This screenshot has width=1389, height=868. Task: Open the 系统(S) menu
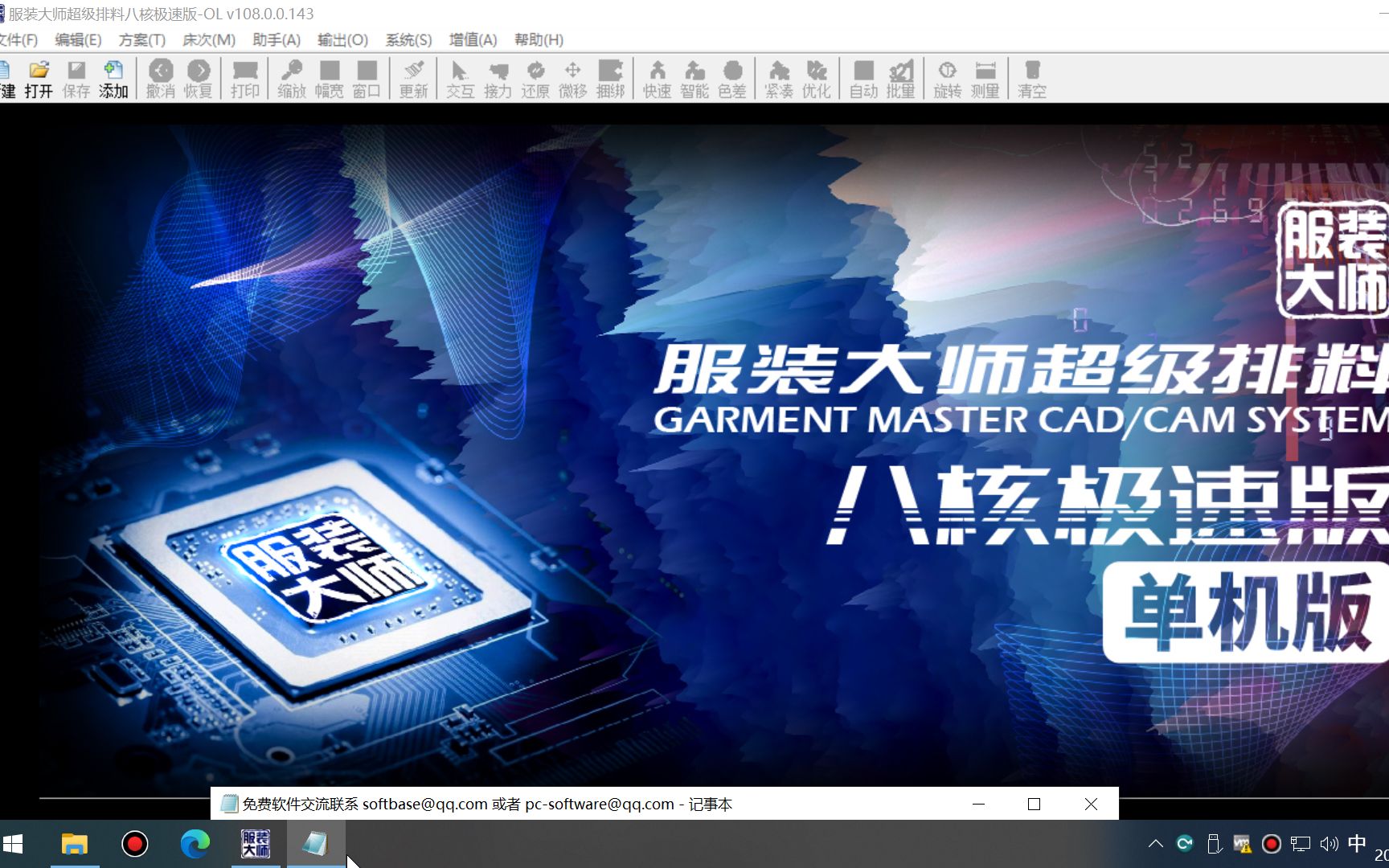tap(408, 39)
